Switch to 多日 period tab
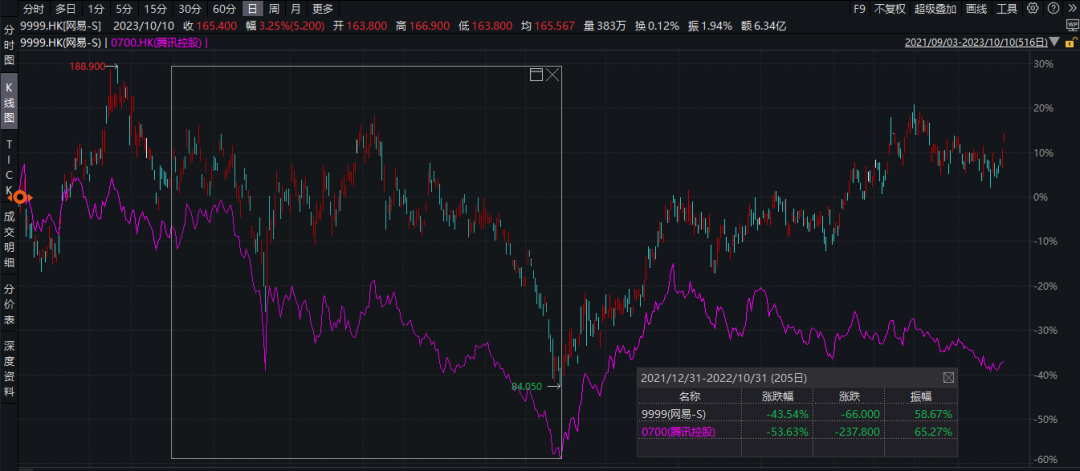Image resolution: width=1080 pixels, height=471 pixels. [x=65, y=9]
